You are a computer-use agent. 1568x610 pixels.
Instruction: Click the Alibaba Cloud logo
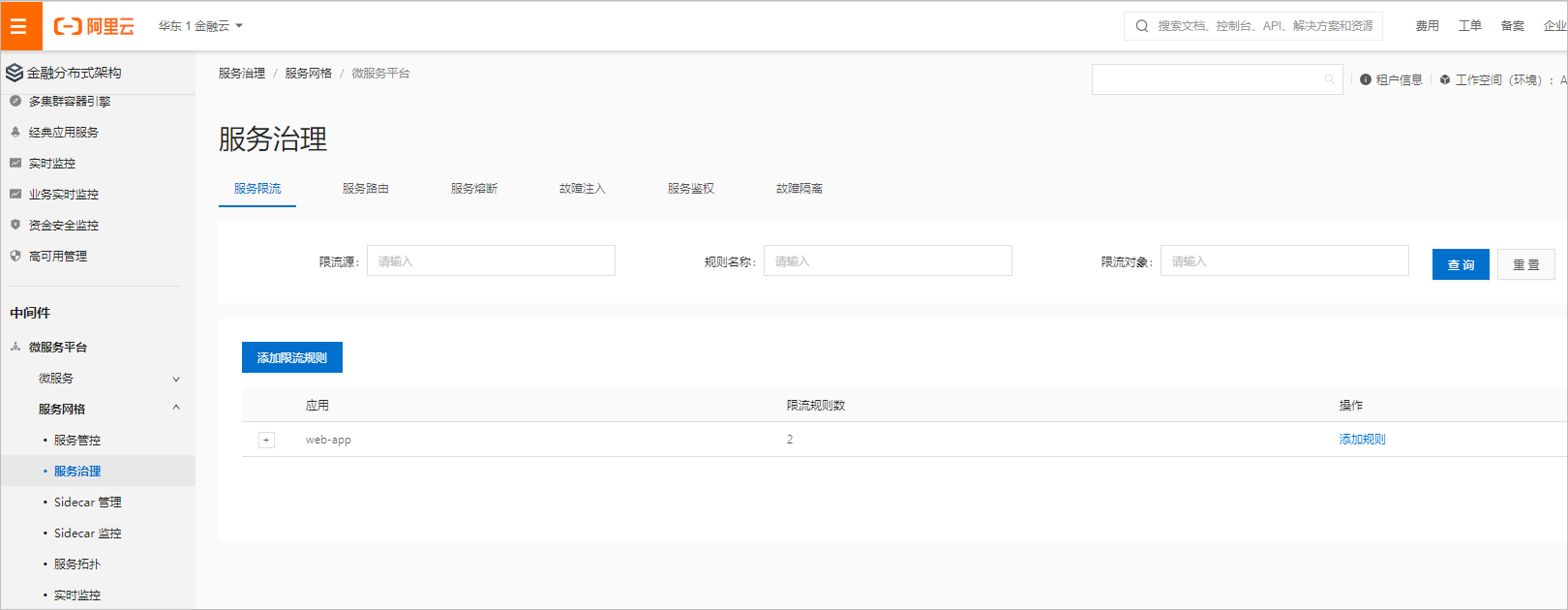[x=94, y=26]
